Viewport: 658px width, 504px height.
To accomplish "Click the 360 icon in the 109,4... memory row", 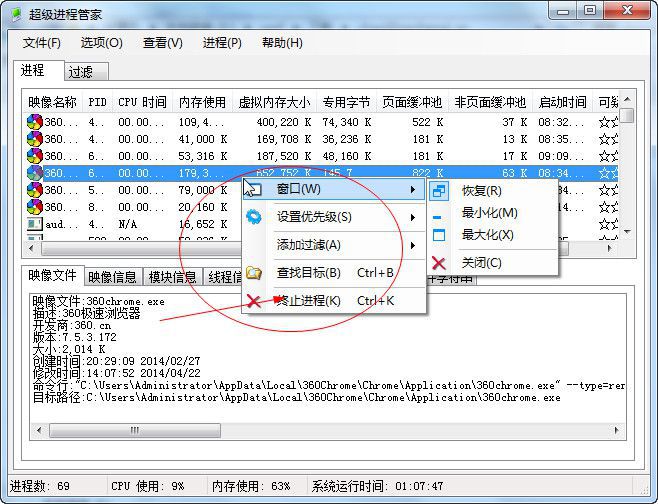I will click(34, 122).
